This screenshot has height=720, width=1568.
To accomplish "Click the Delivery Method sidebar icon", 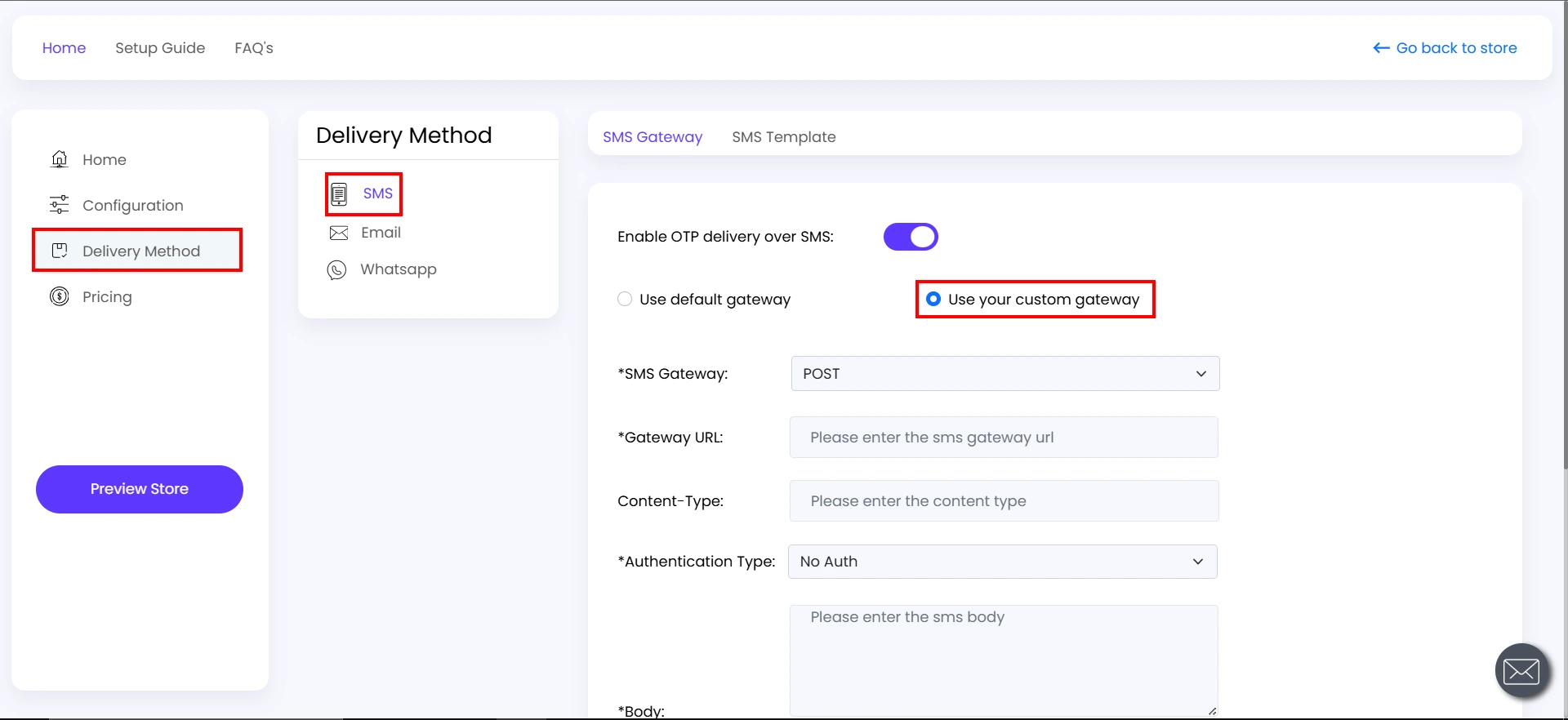I will (x=60, y=251).
